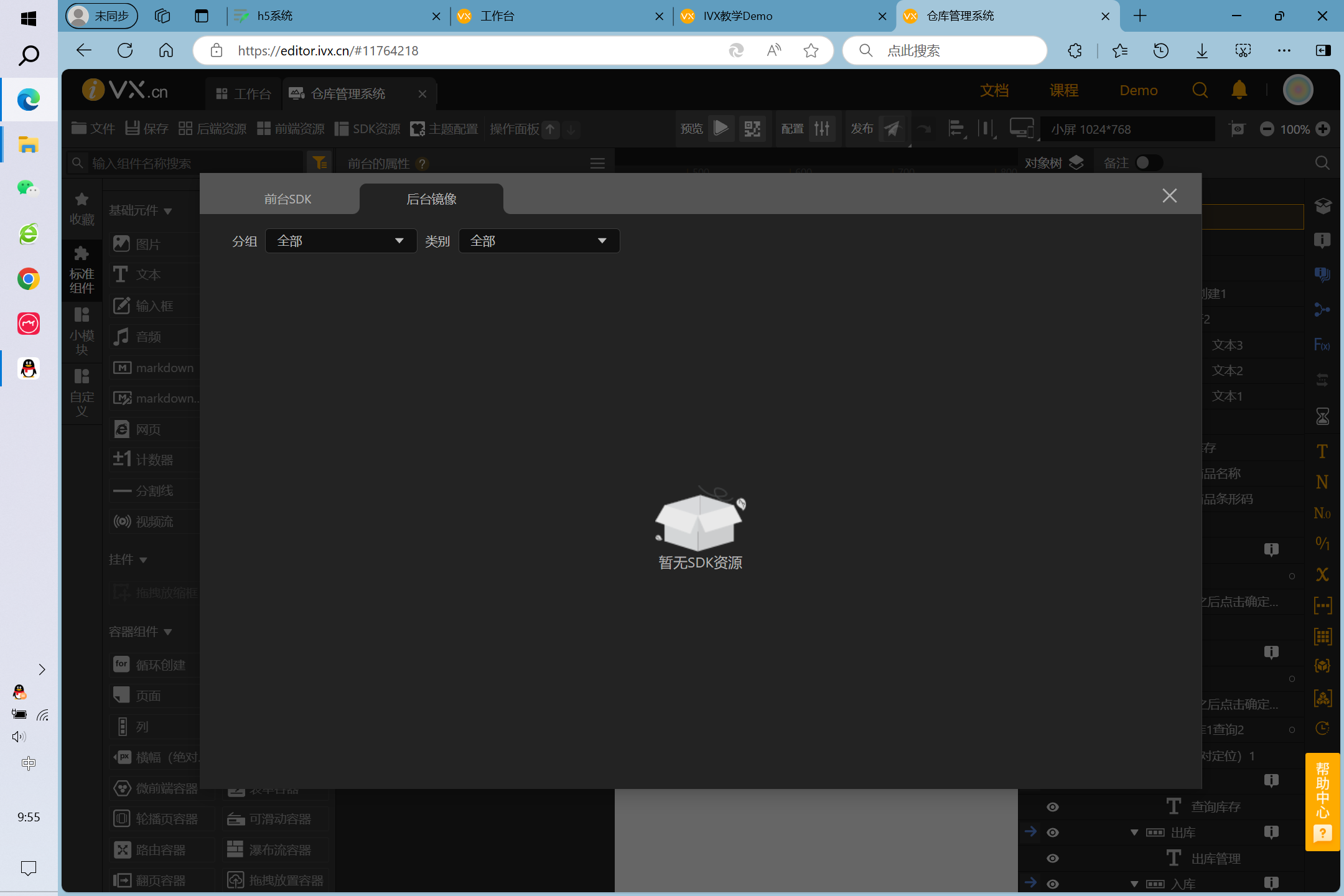The width and height of the screenshot is (1344, 896).
Task: Open the 分组 dropdown
Action: (341, 241)
